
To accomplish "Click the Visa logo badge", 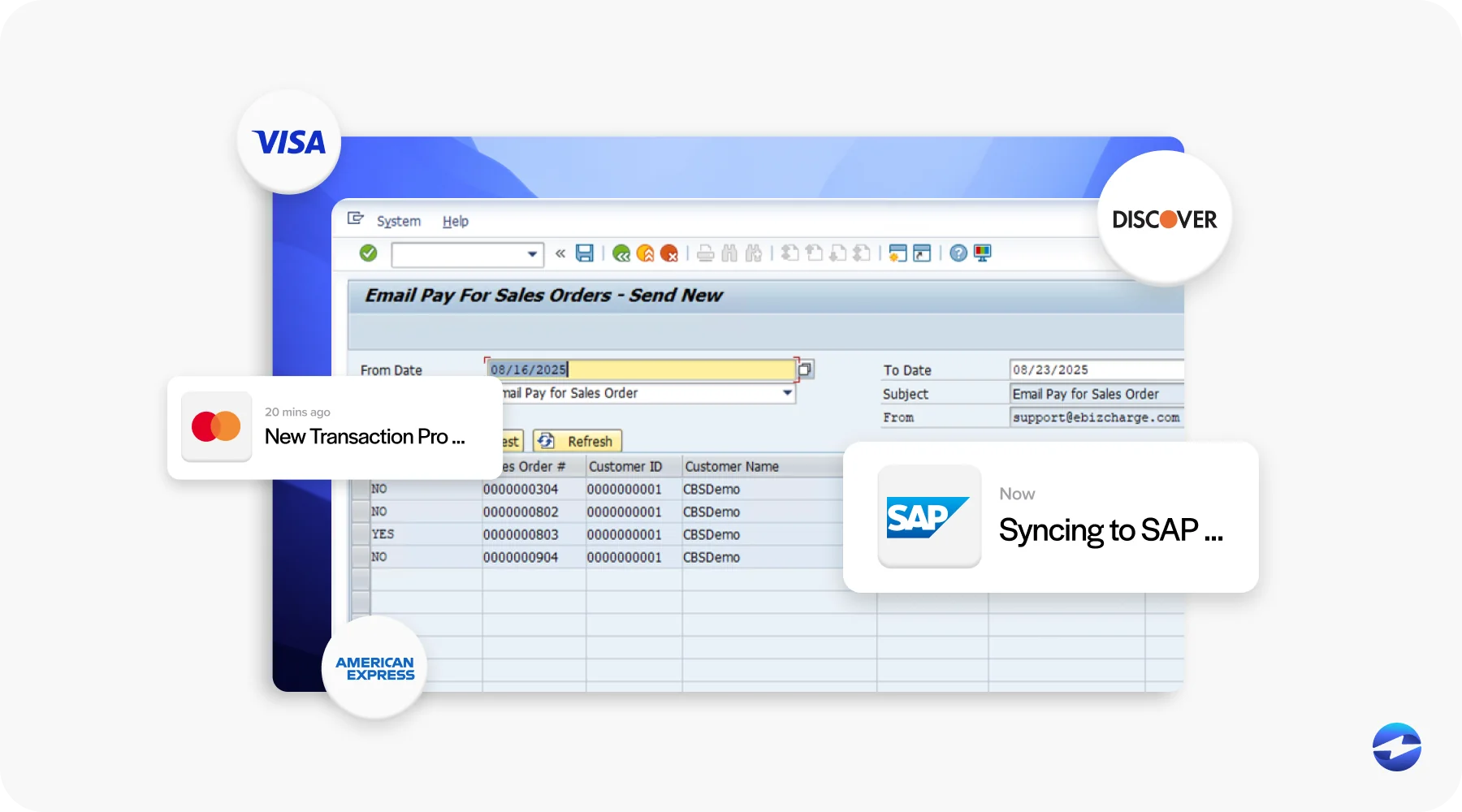I will [289, 142].
